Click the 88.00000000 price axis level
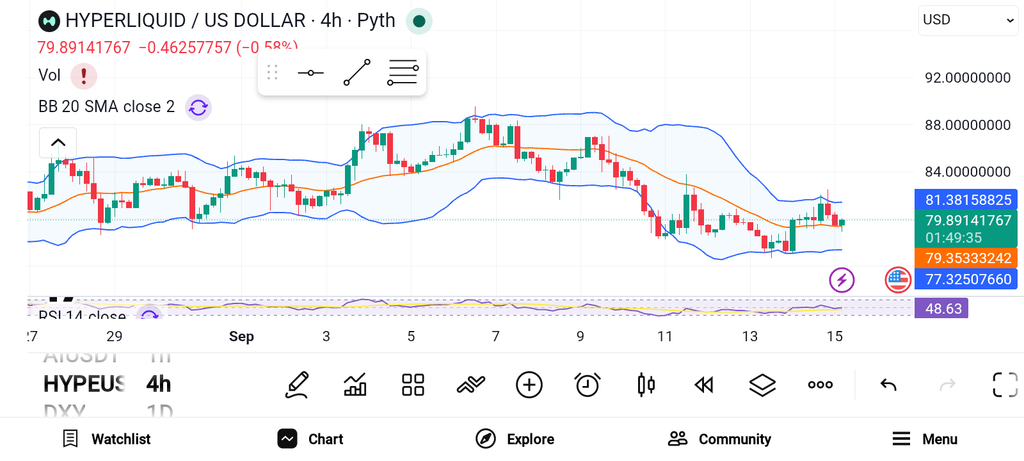The width and height of the screenshot is (1024, 461). (x=967, y=125)
